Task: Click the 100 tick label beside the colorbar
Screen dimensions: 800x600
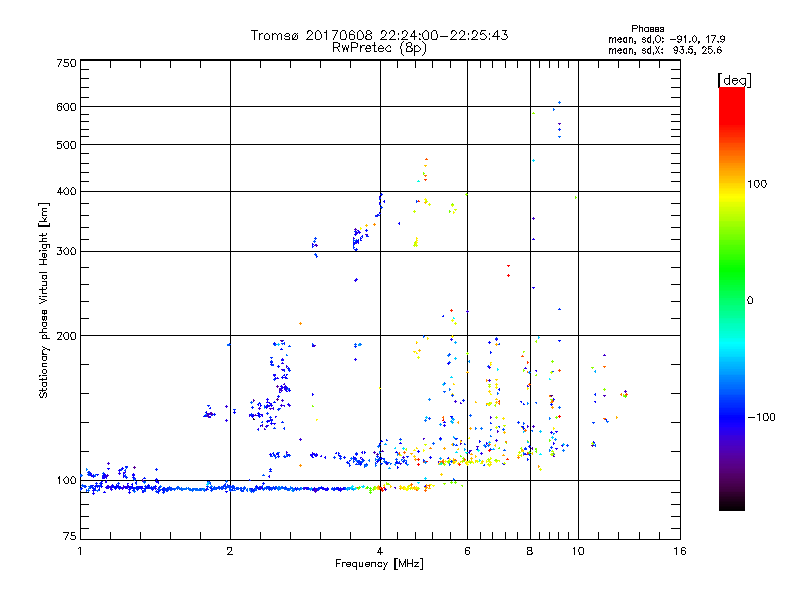Action: click(x=760, y=184)
